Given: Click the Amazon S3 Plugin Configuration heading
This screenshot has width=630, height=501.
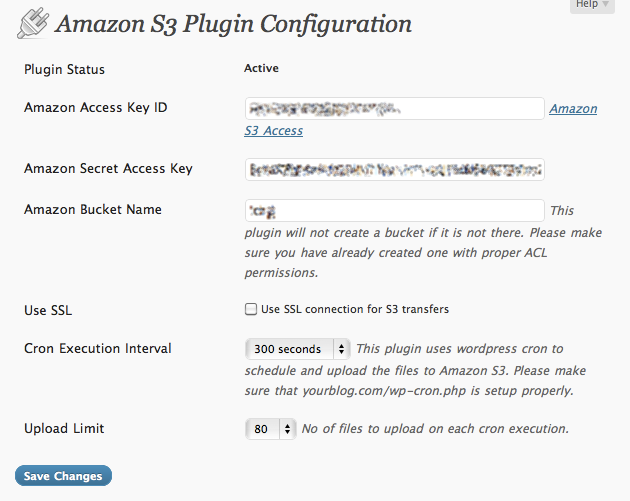Looking at the screenshot, I should click(x=233, y=24).
